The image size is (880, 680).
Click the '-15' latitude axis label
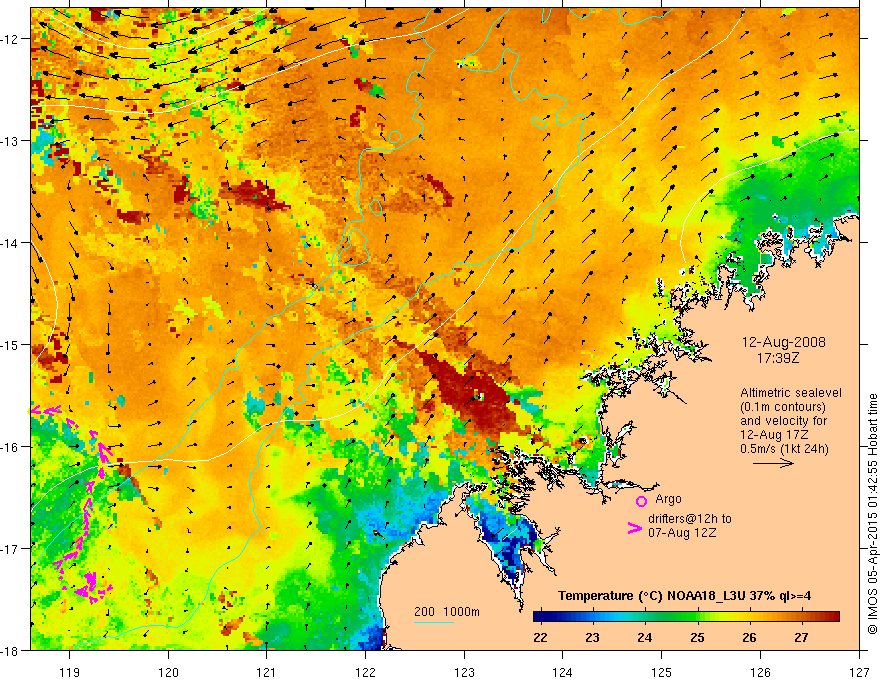click(10, 344)
